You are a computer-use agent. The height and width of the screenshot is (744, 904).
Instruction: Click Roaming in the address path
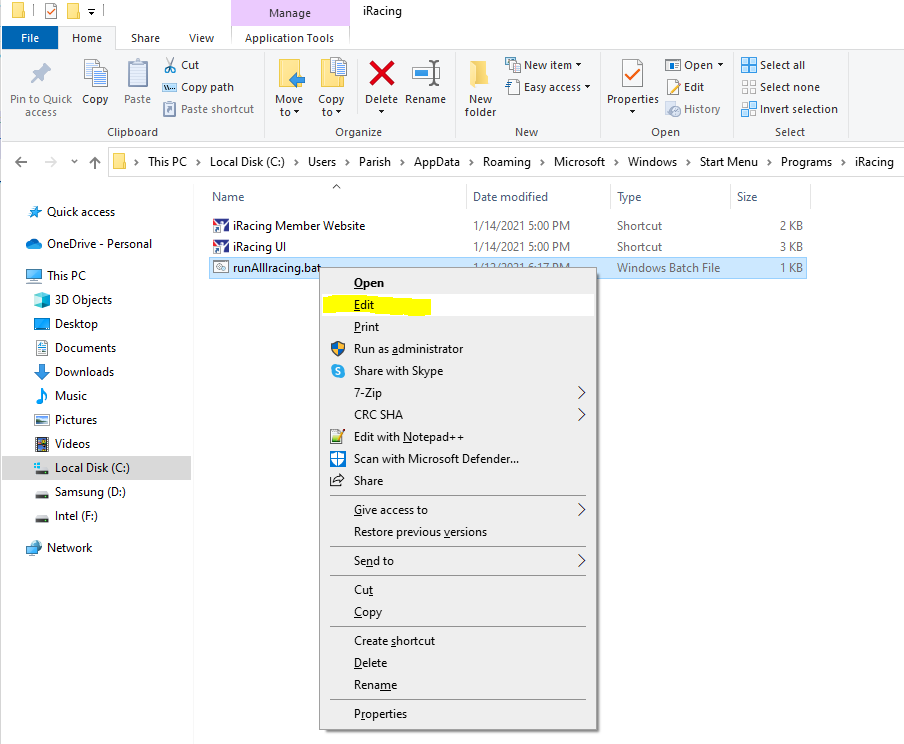coord(507,162)
